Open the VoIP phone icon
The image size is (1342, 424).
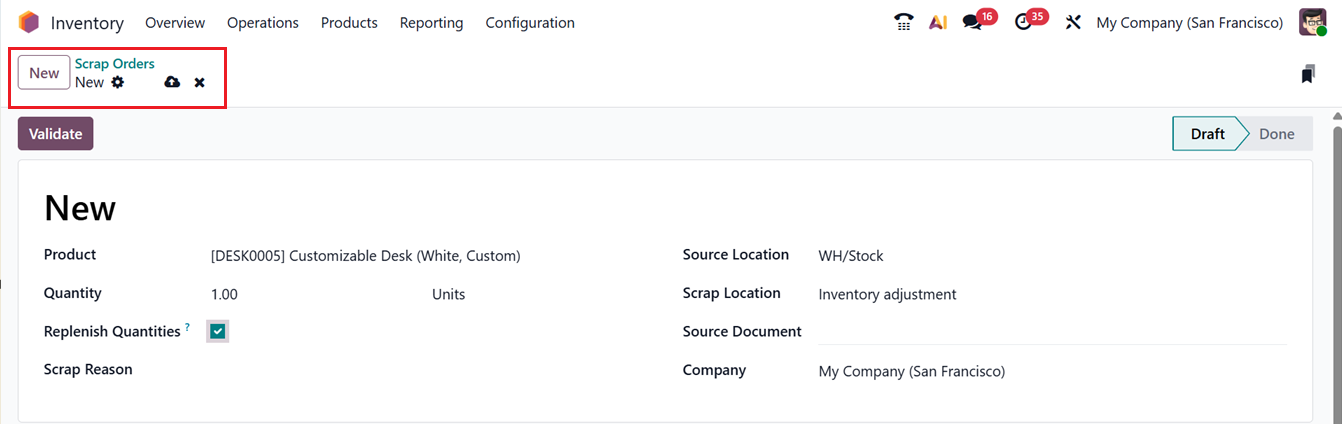point(904,22)
